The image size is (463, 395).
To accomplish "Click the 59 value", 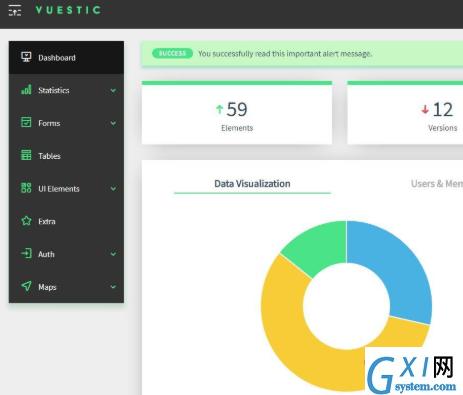I will point(237,109).
